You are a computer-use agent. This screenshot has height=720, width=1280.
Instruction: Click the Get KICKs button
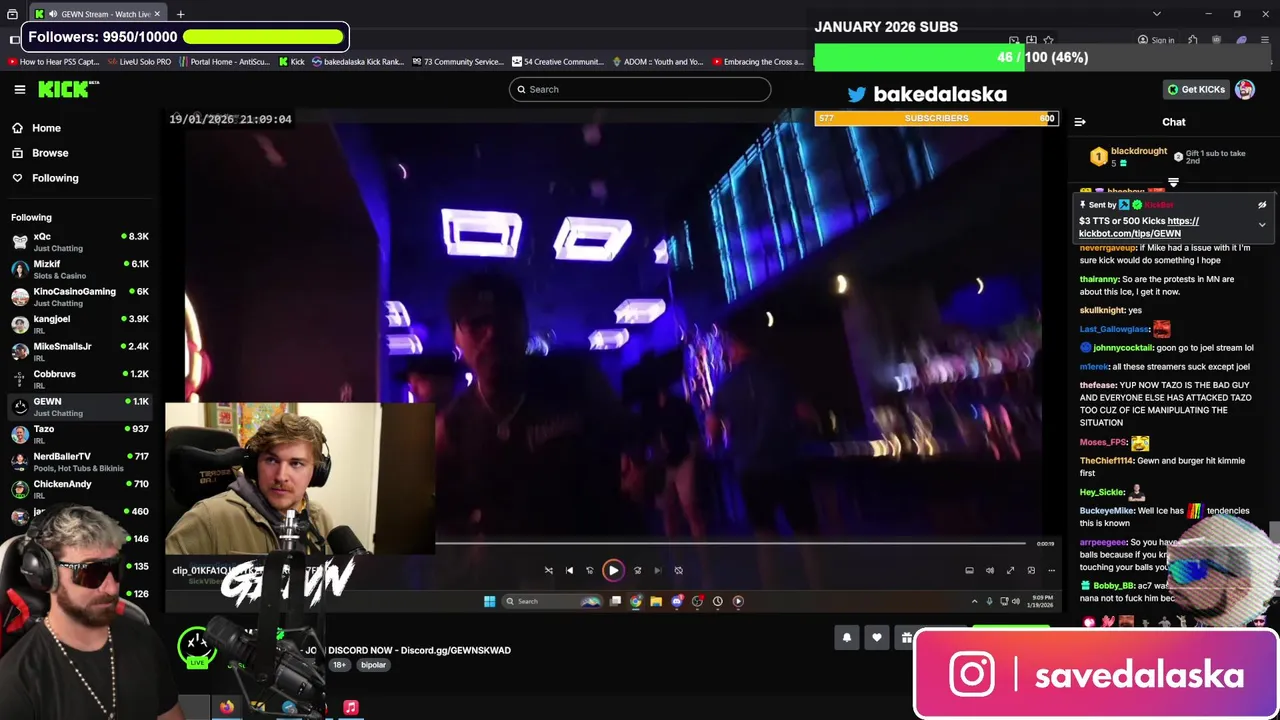click(1196, 89)
